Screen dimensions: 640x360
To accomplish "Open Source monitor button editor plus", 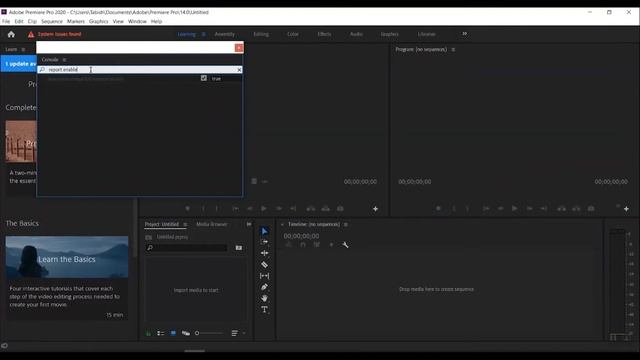I will point(375,209).
